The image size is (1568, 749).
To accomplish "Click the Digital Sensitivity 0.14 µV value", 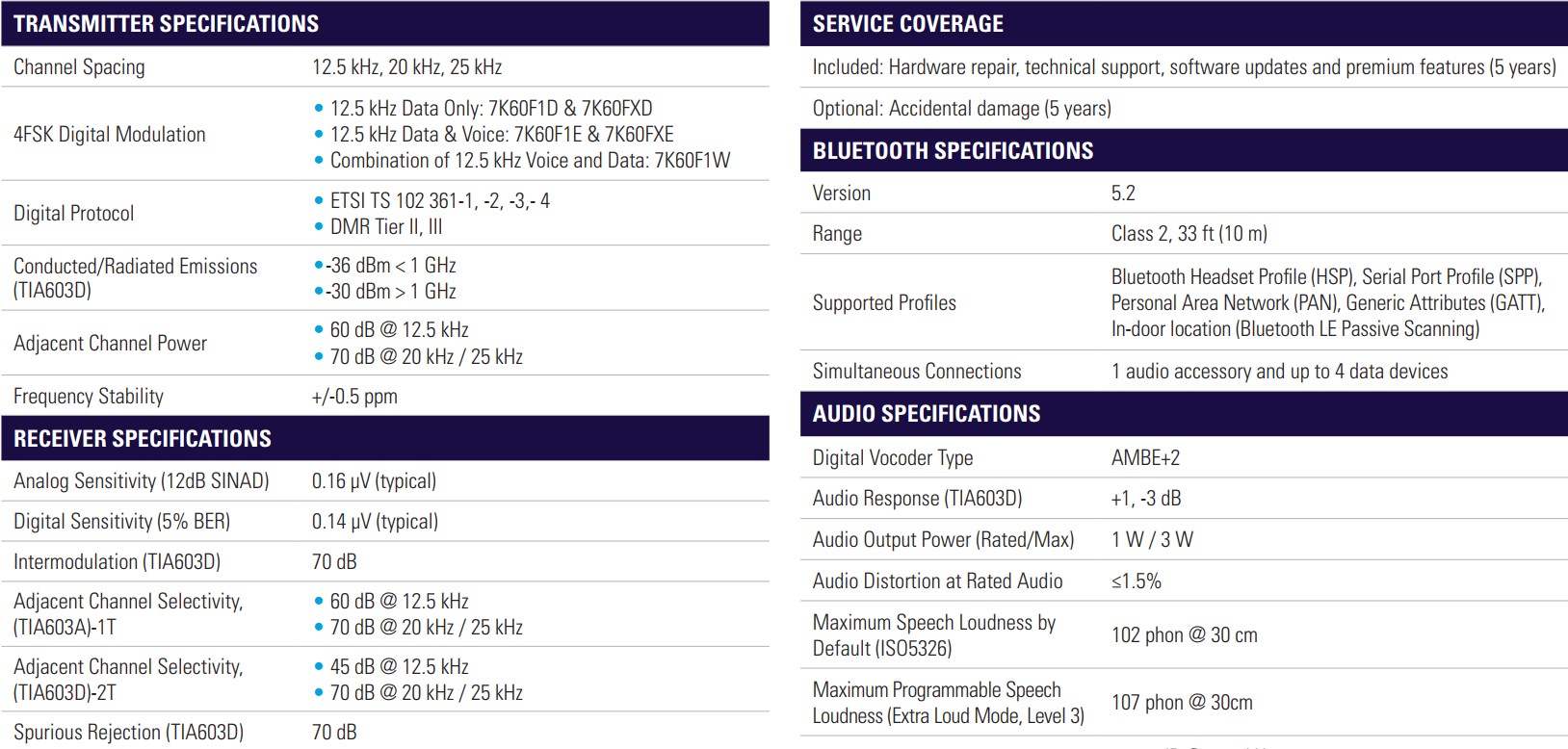I will tap(375, 522).
